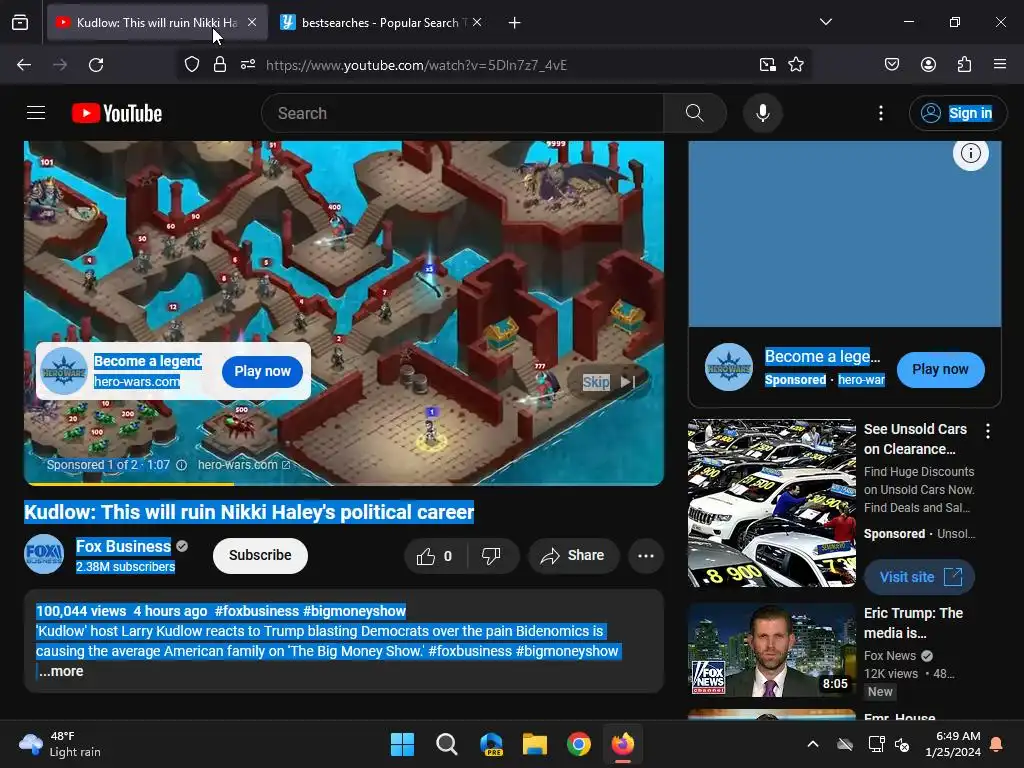Click ad info icon beside 1:07
Viewport: 1024px width, 768px height.
(182, 465)
